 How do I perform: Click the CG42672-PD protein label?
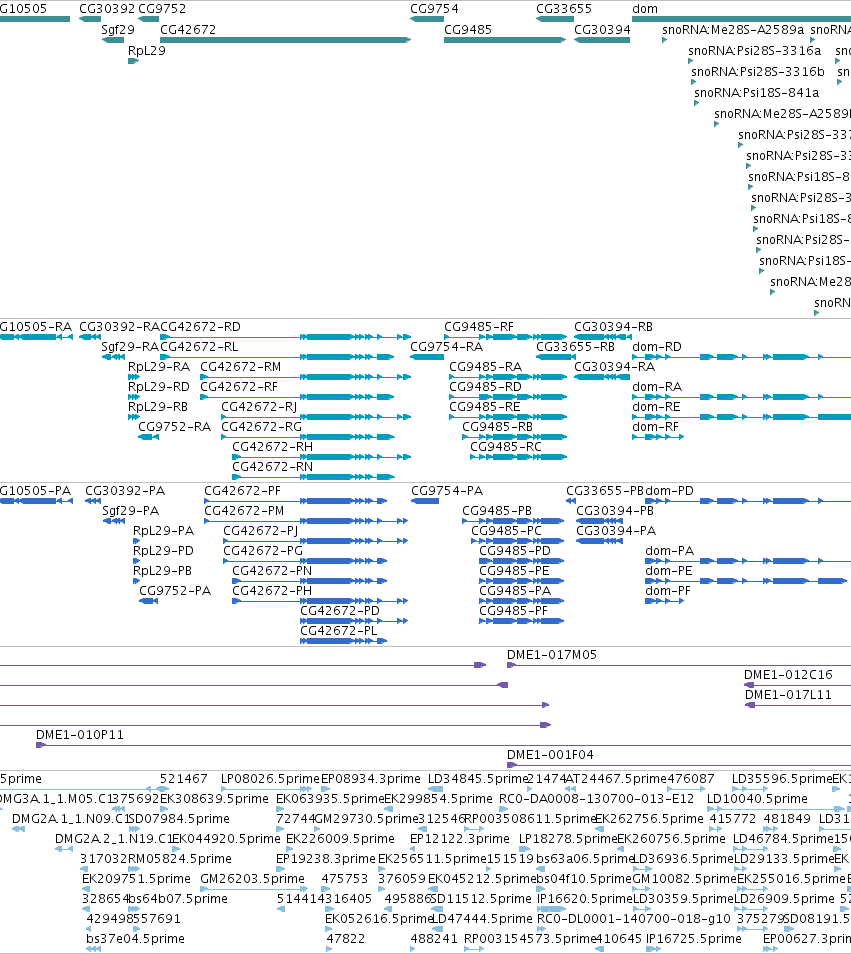(x=340, y=611)
